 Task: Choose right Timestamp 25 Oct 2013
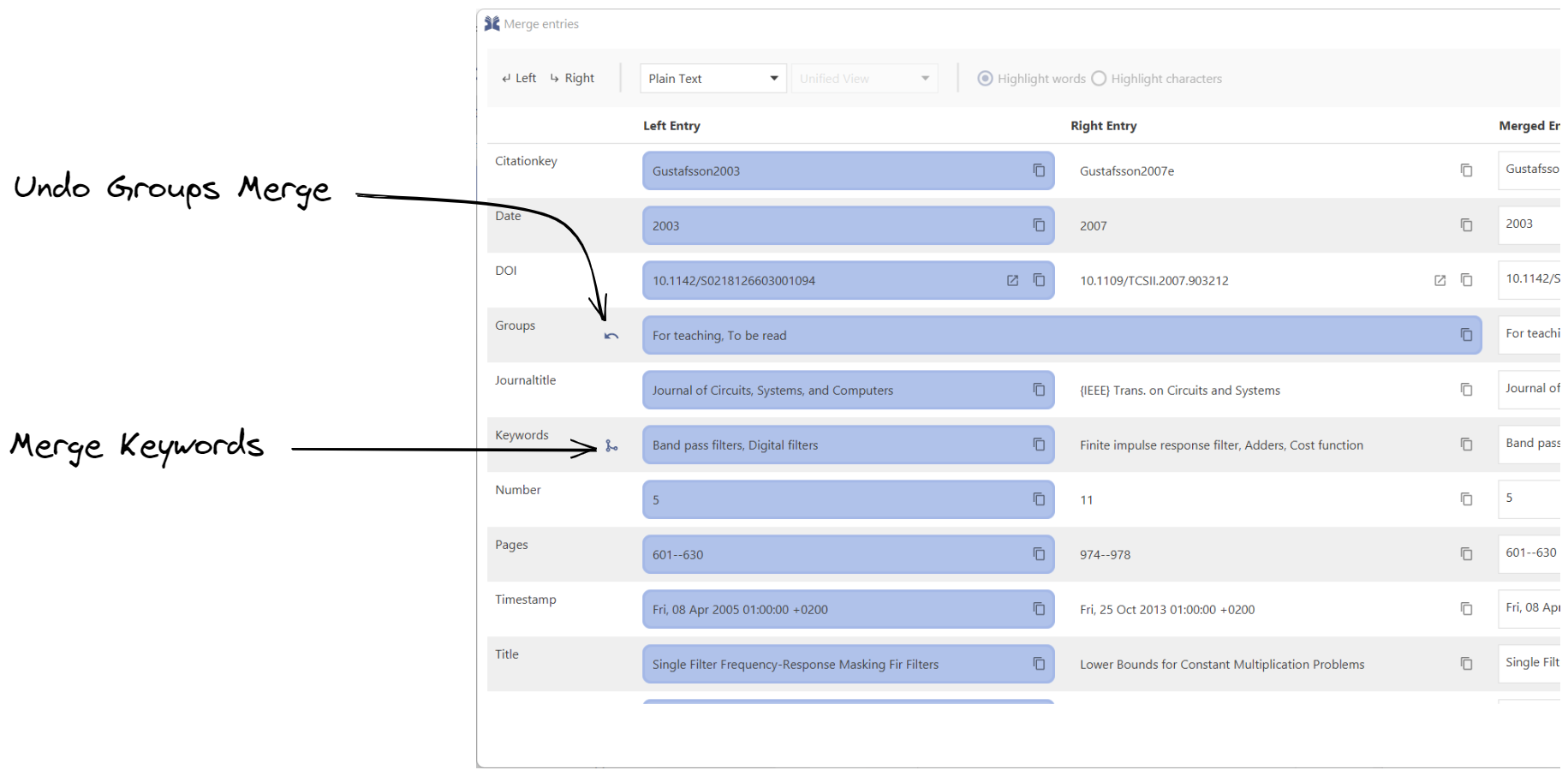tap(1166, 610)
